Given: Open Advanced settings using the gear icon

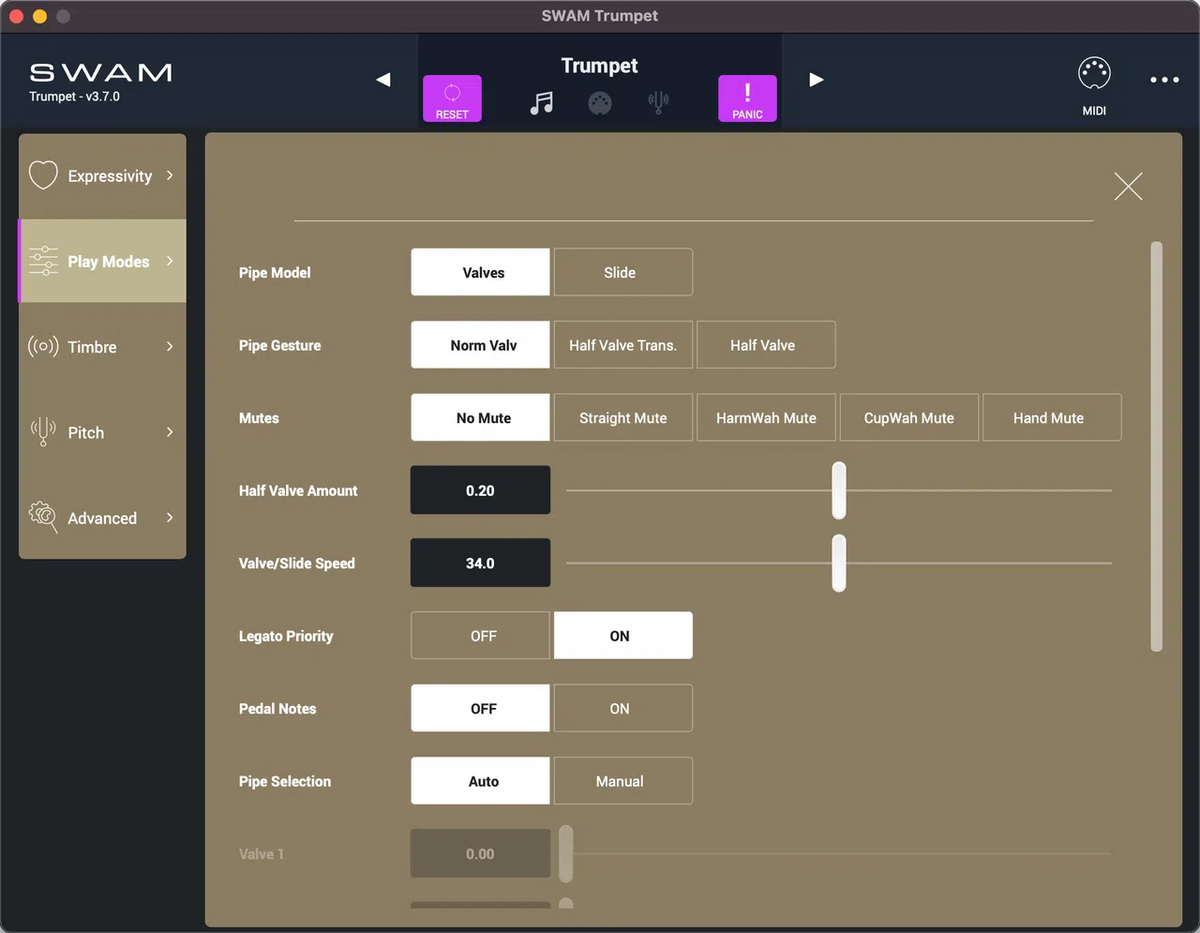Looking at the screenshot, I should click(x=41, y=518).
